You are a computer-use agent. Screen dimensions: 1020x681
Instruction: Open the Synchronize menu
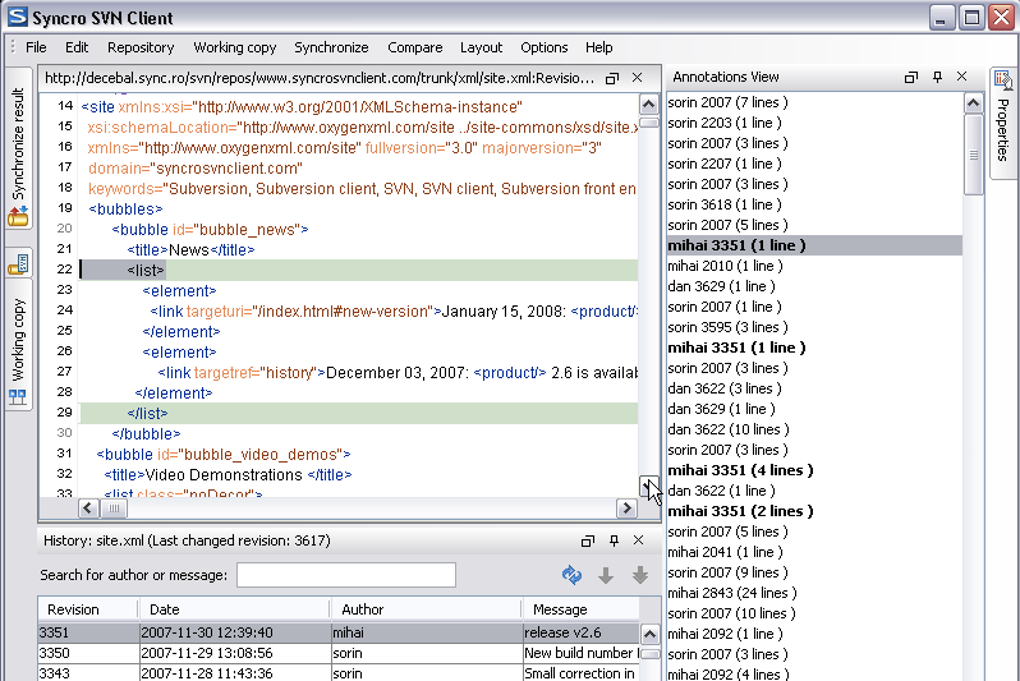[331, 47]
